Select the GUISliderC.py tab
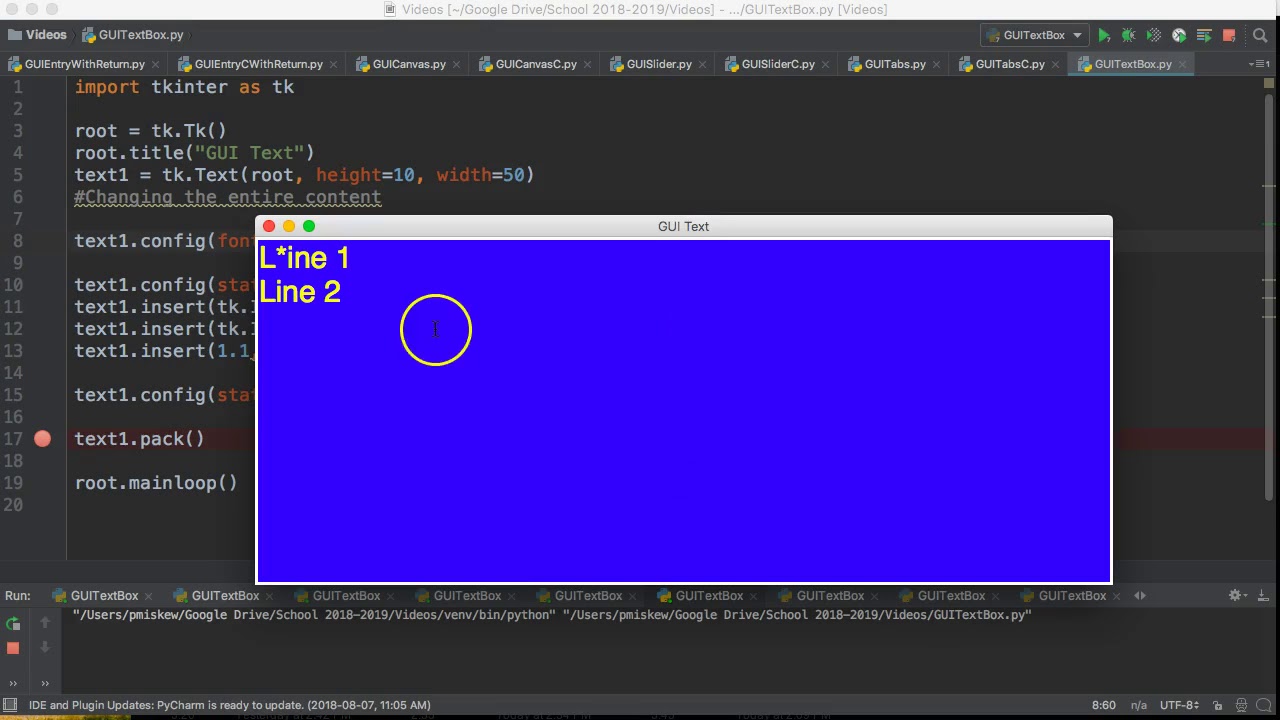 point(778,64)
